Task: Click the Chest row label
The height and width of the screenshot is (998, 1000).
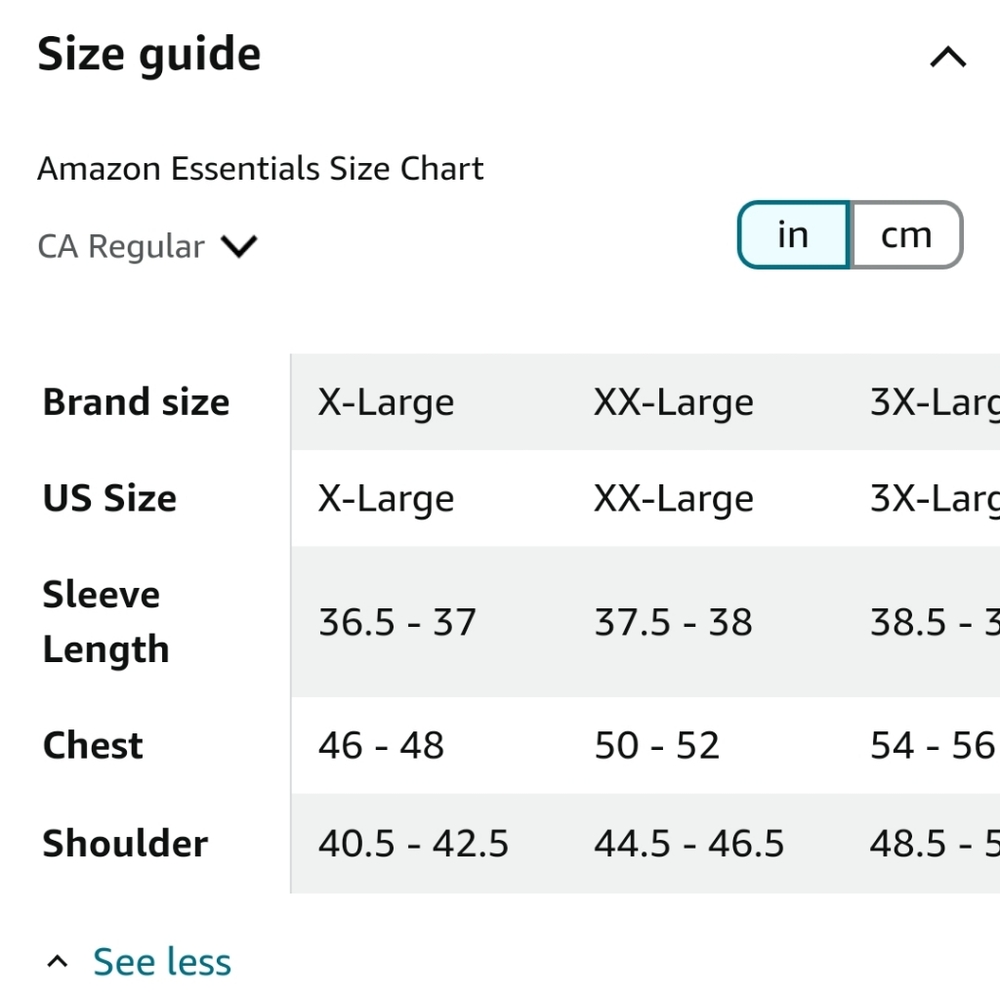Action: pyautogui.click(x=92, y=744)
